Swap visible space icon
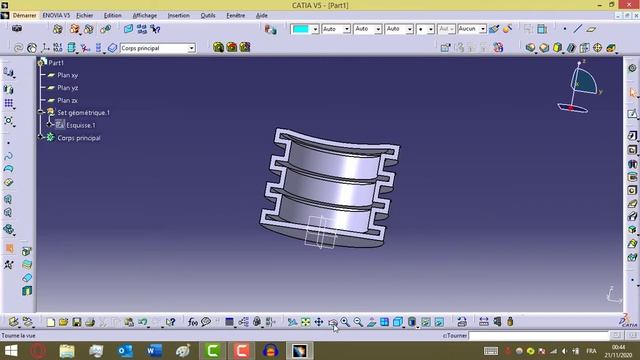Screen dimensions: 640x360 (x=439, y=322)
